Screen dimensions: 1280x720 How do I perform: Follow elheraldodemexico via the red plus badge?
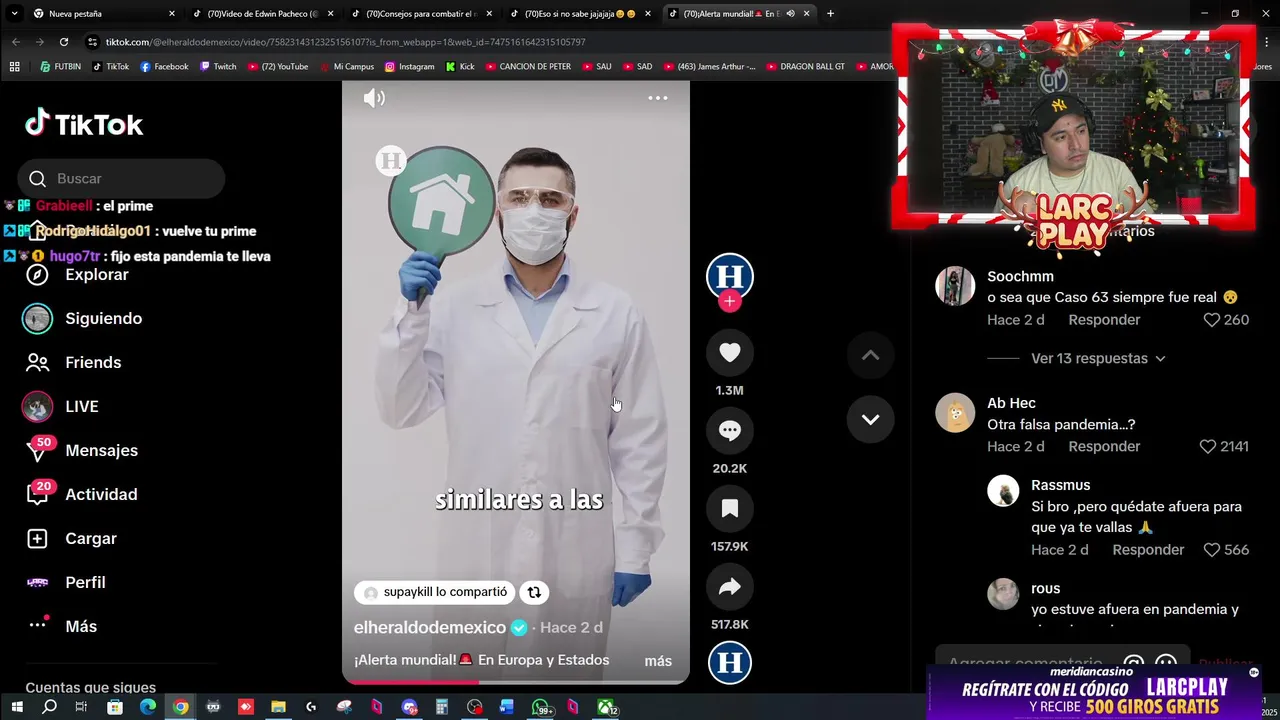[x=730, y=301]
